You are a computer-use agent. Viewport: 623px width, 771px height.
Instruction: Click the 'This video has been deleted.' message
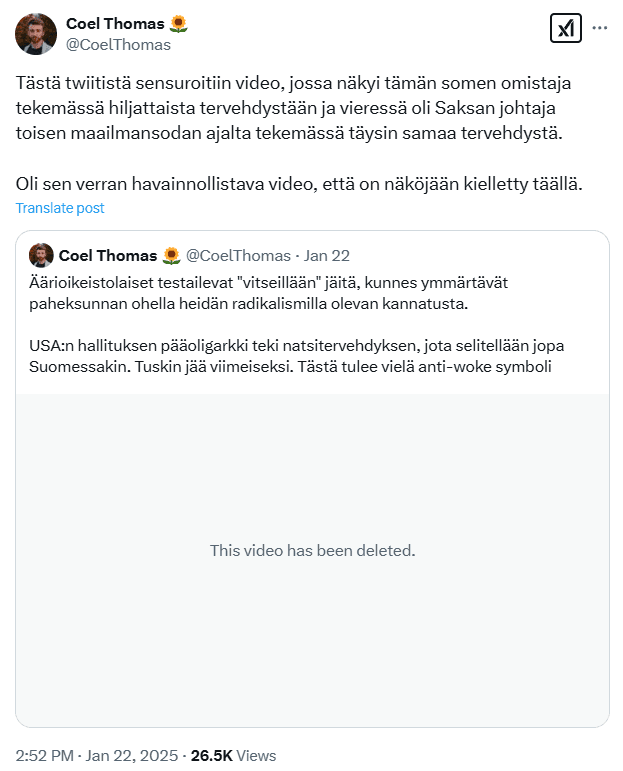click(x=313, y=551)
